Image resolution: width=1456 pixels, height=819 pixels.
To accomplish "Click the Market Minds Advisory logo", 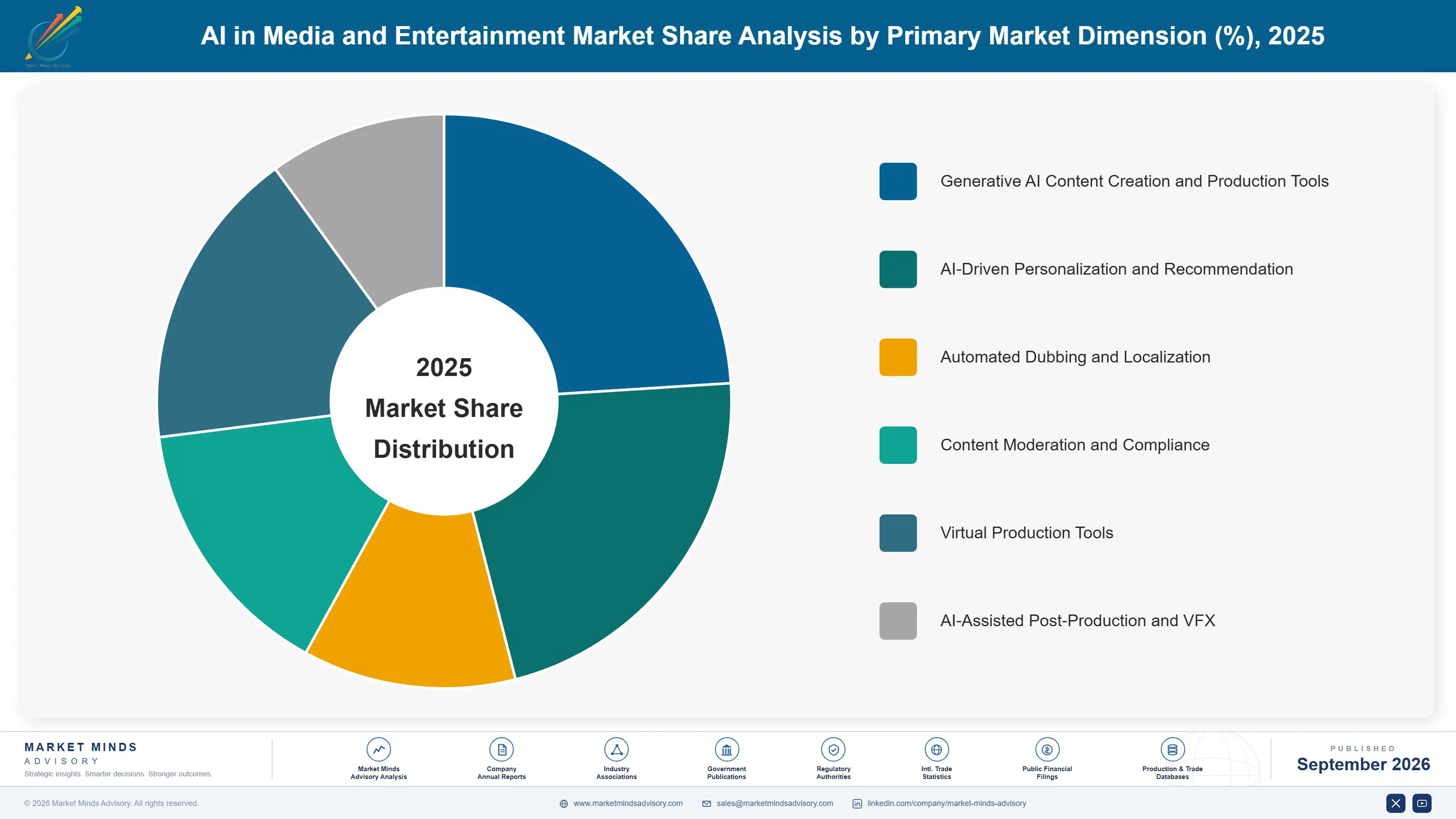I will click(x=53, y=37).
